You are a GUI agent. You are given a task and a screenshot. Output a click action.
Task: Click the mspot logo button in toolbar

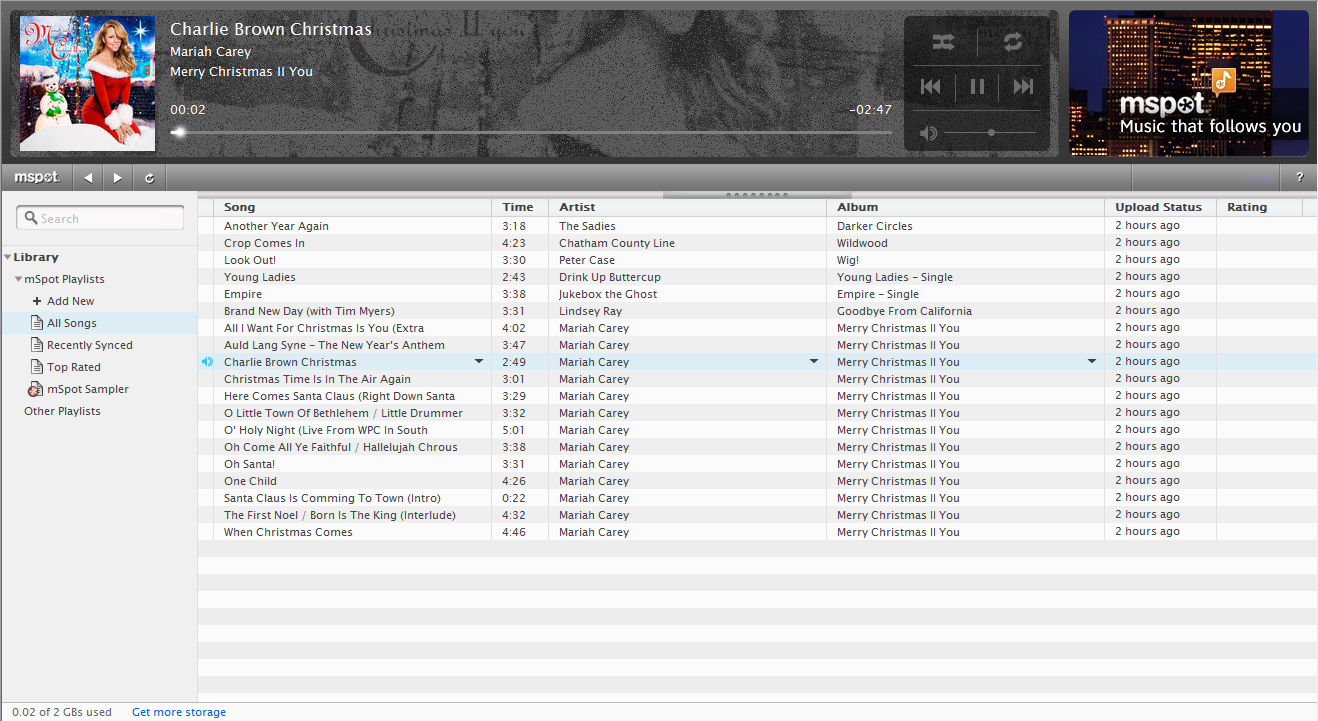click(x=37, y=177)
